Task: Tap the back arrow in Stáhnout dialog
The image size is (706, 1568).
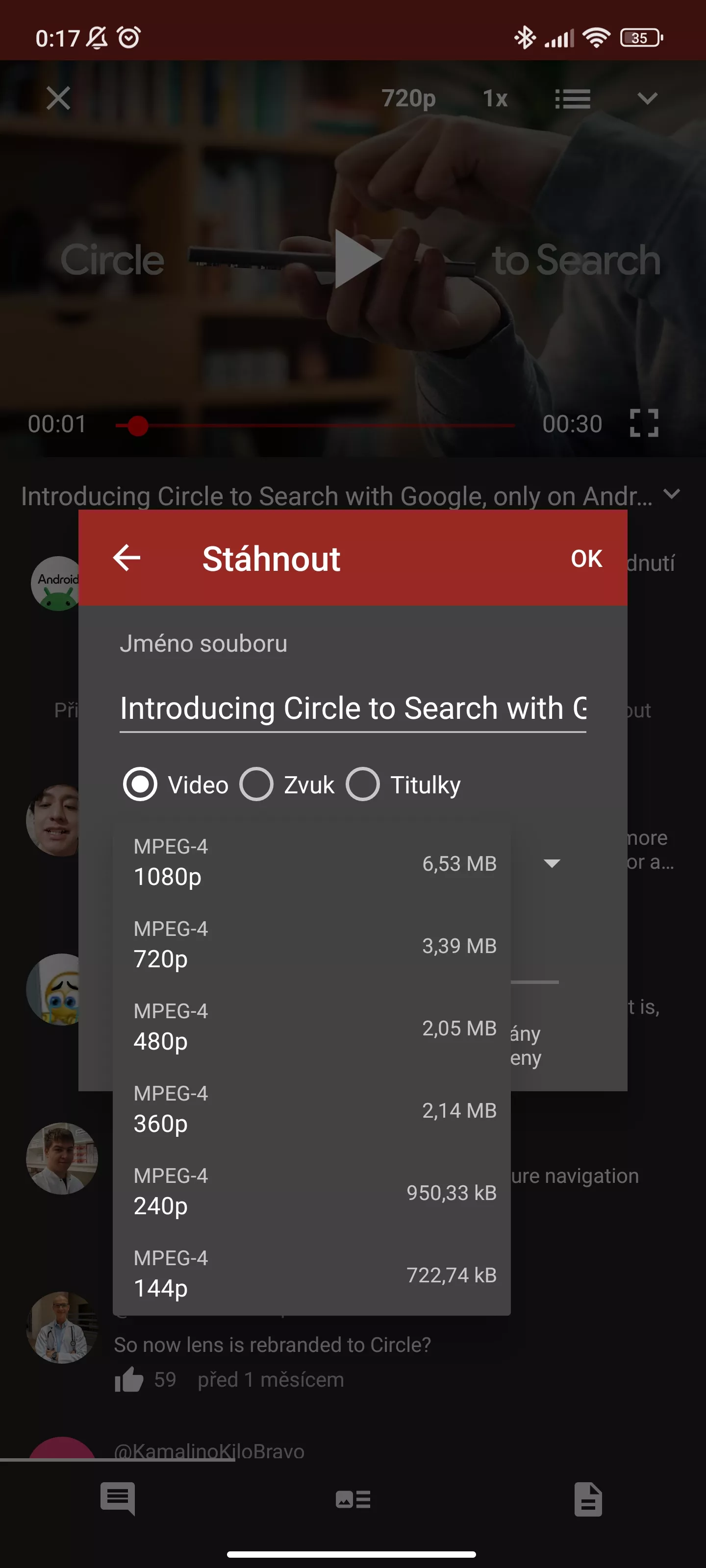Action: 126,558
